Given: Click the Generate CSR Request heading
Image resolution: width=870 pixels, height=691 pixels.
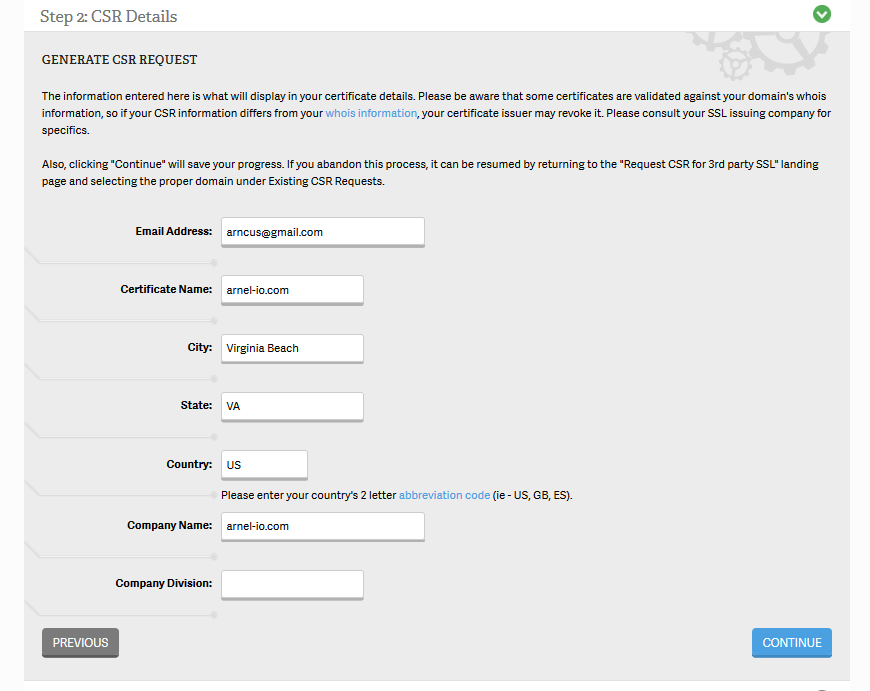Looking at the screenshot, I should 119,60.
